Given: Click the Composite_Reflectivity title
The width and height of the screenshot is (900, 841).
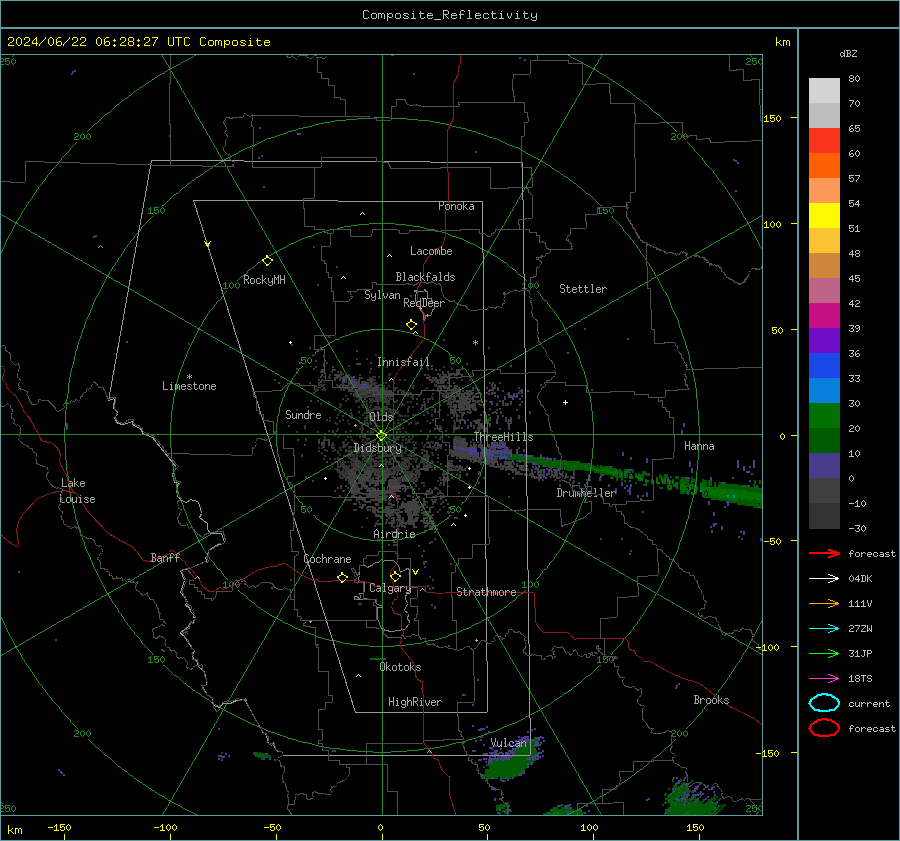Looking at the screenshot, I should click(x=450, y=15).
